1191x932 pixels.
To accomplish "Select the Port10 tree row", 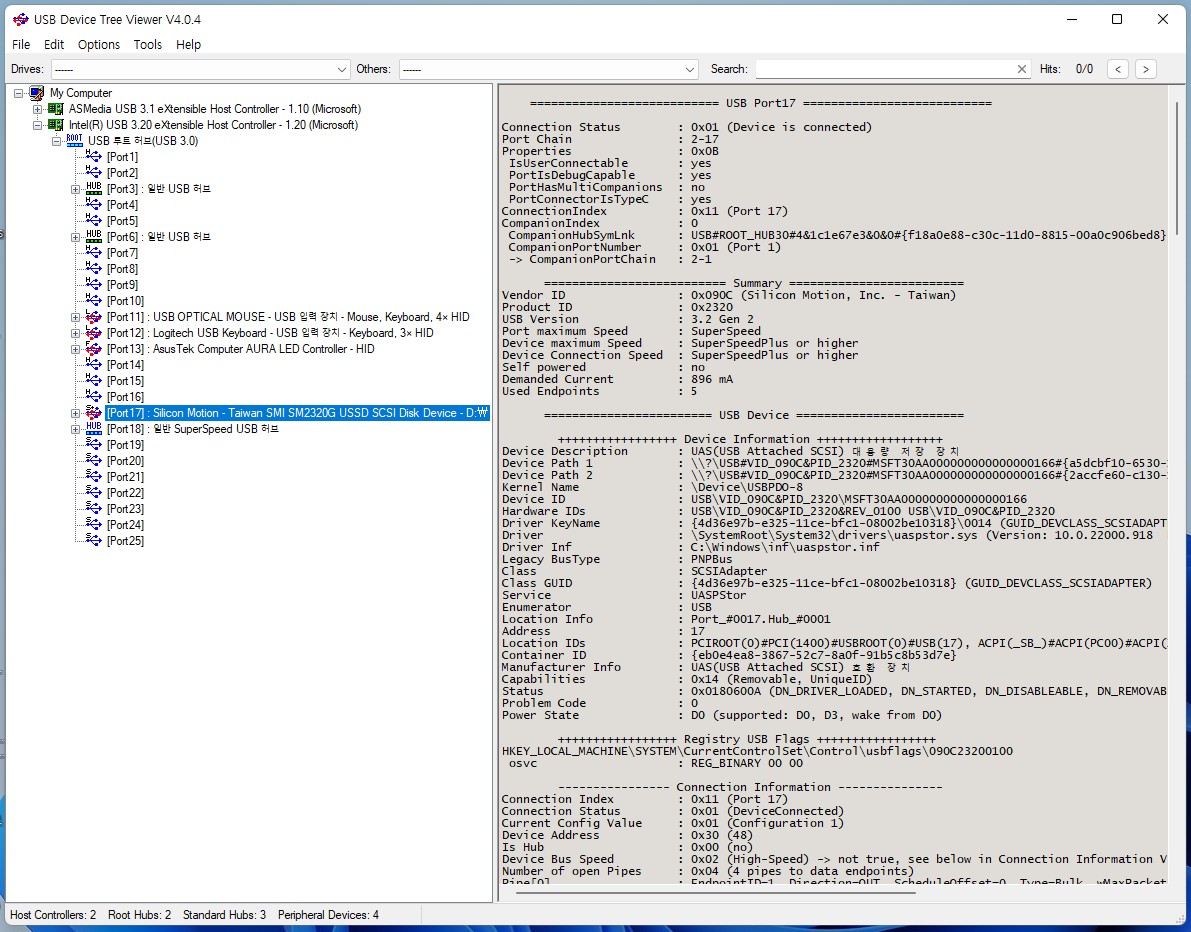I will click(x=125, y=301).
